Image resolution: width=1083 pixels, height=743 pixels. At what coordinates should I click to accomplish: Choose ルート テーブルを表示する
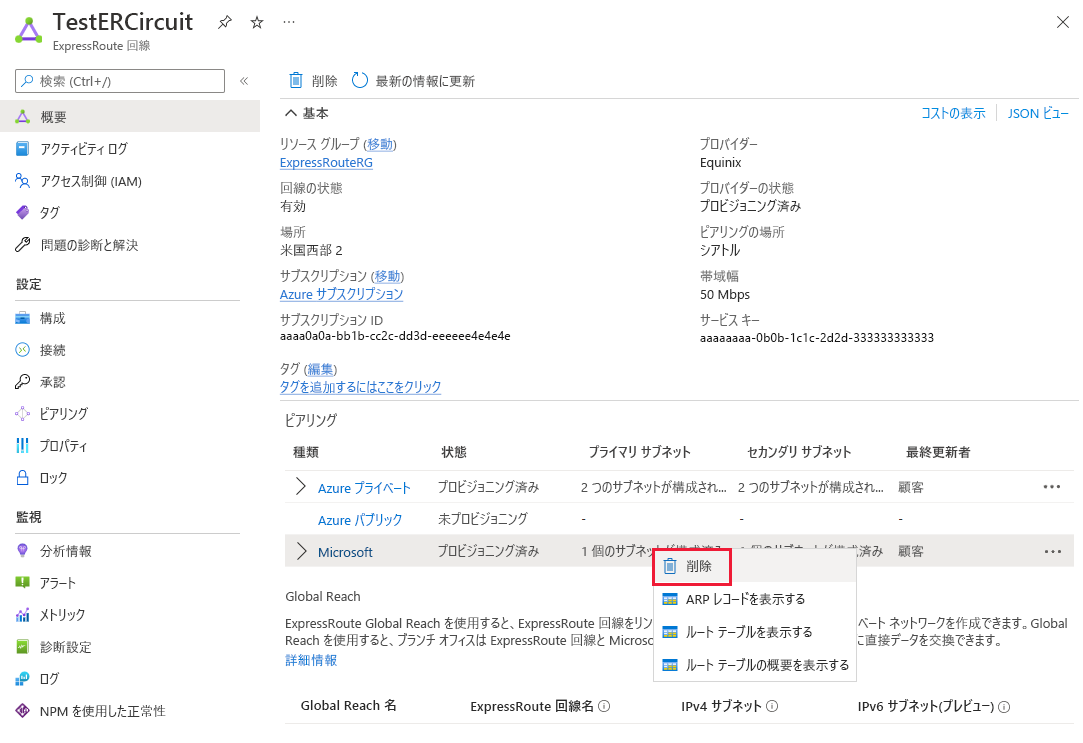coord(754,632)
